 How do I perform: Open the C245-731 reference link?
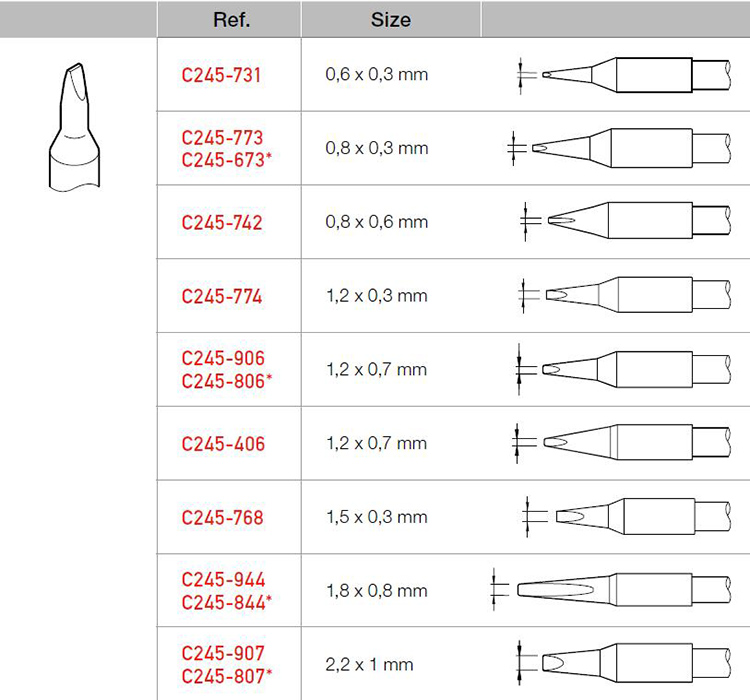(x=222, y=75)
